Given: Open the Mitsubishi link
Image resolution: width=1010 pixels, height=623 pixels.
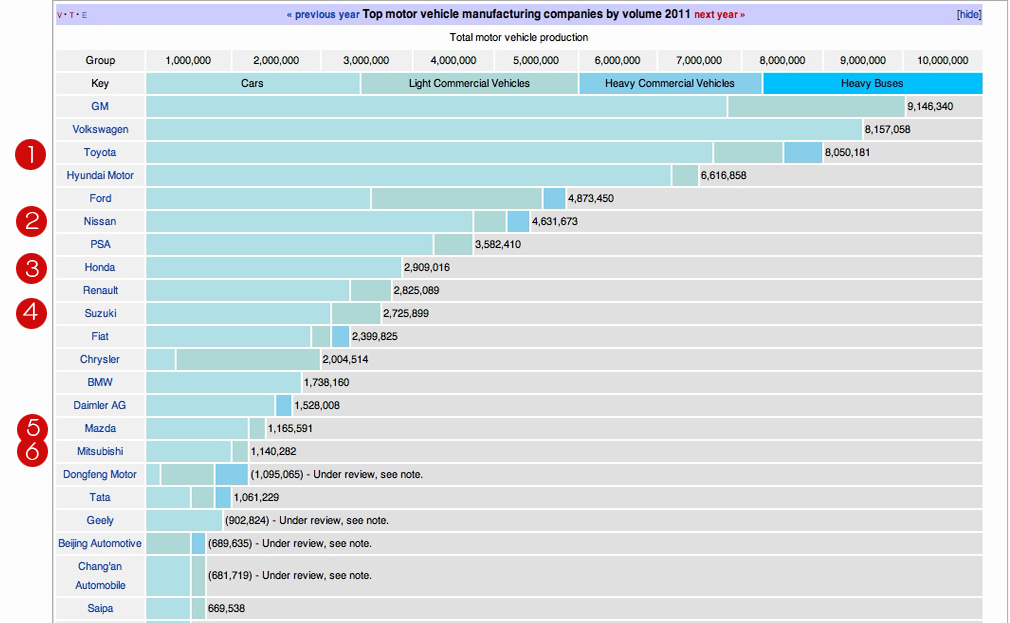Looking at the screenshot, I should coord(100,452).
